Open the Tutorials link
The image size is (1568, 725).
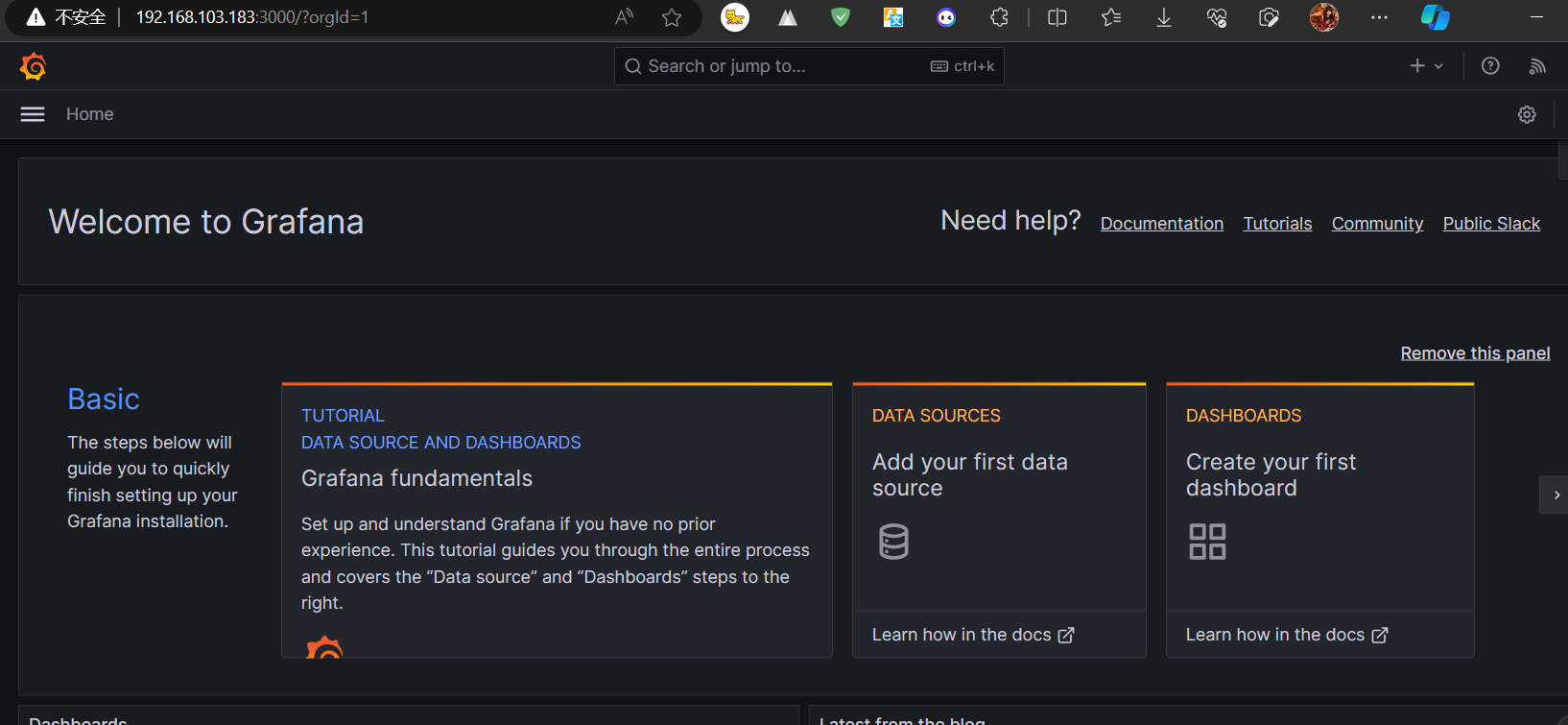1277,224
